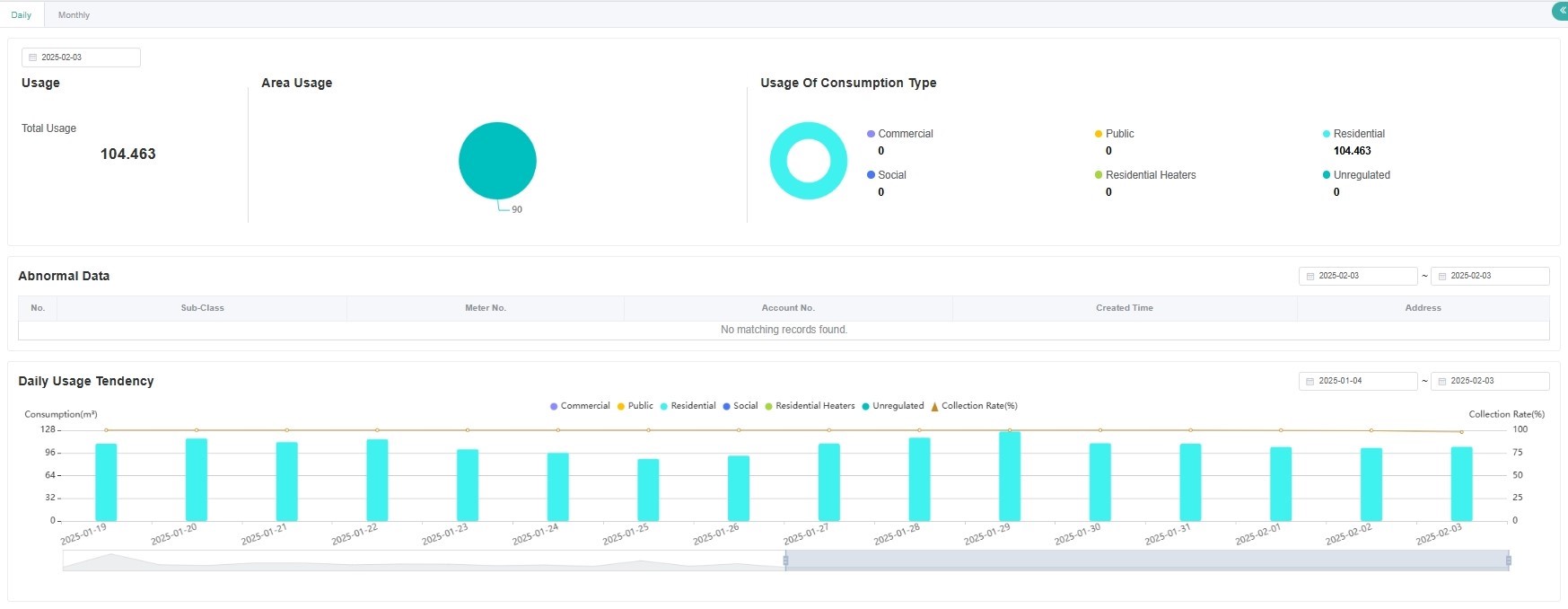Open Daily Usage start date 2025-01-04 picker
The image size is (1568, 609).
(1357, 381)
